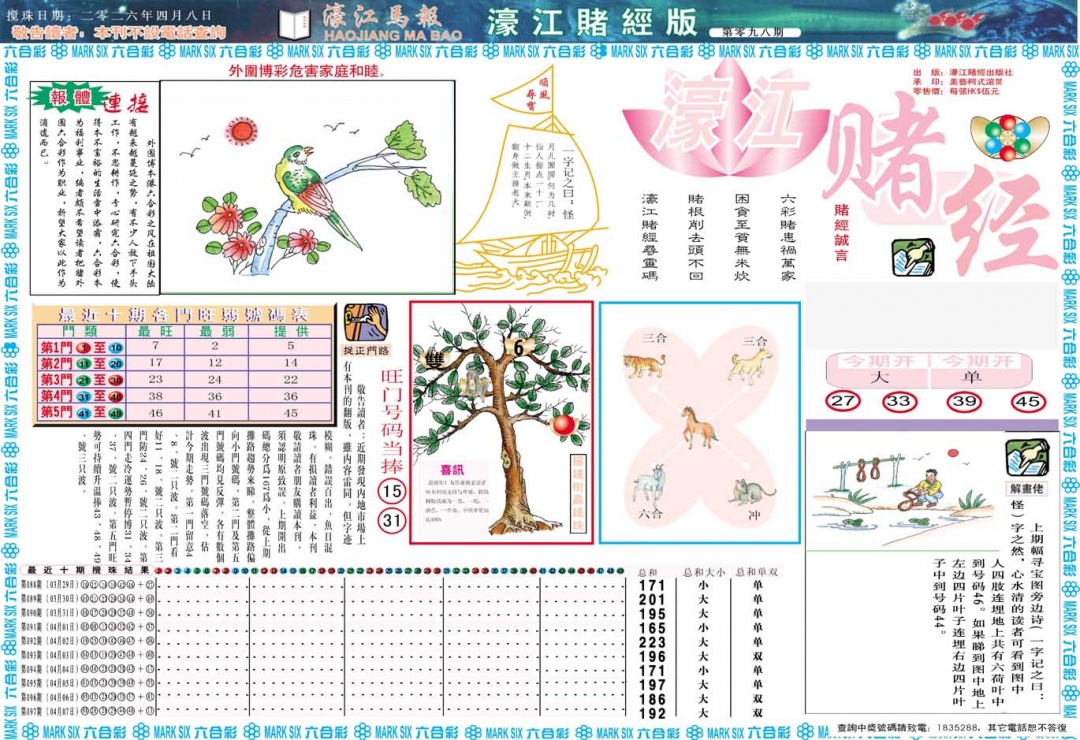Toggle the circled 15 on the lucky number tree

tap(393, 492)
